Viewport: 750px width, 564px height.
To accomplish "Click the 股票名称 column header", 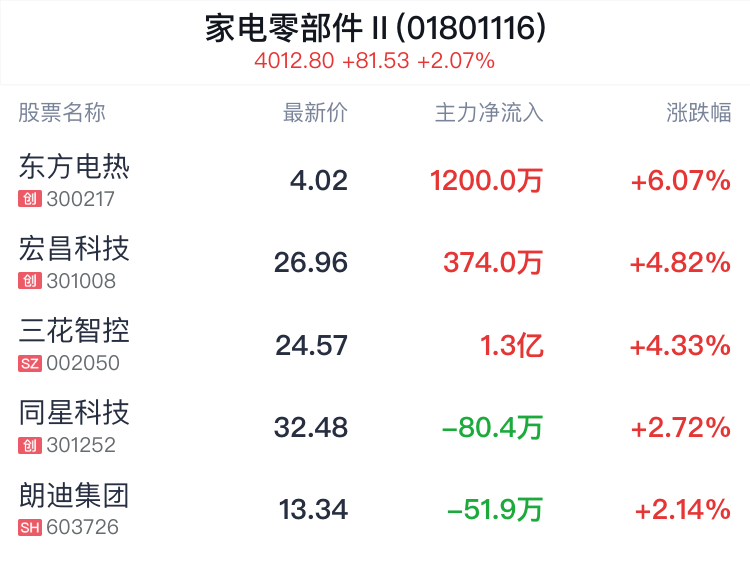I will [x=62, y=113].
